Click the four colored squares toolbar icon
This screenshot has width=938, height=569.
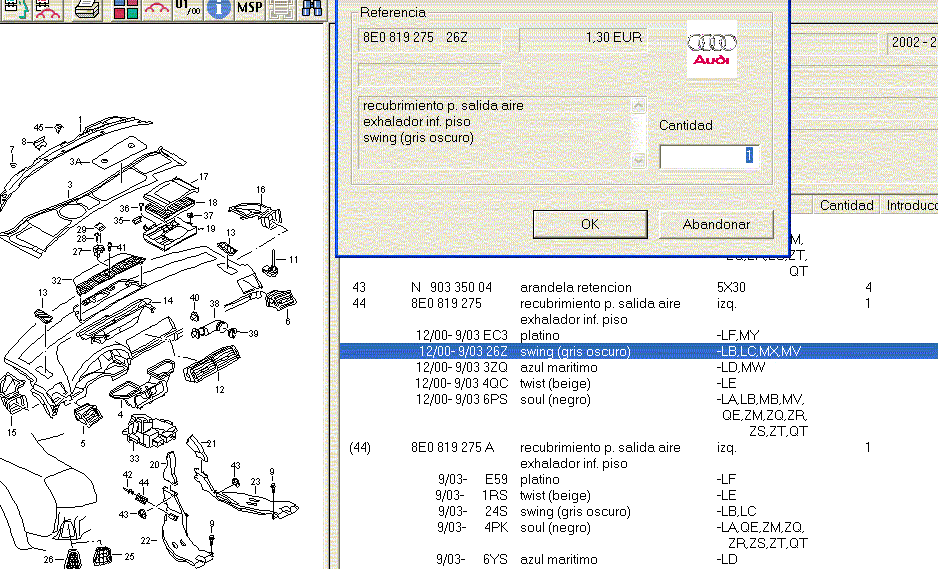pyautogui.click(x=126, y=9)
